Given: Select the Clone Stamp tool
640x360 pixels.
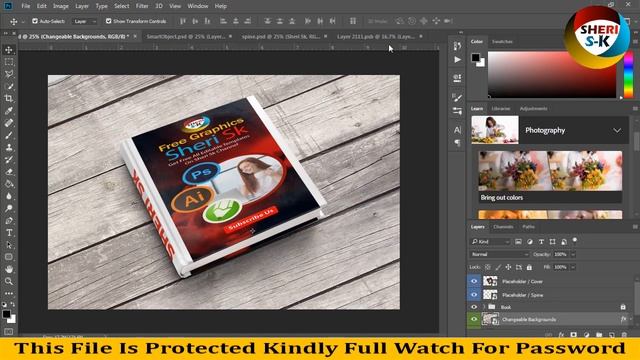Looking at the screenshot, I should [x=9, y=147].
